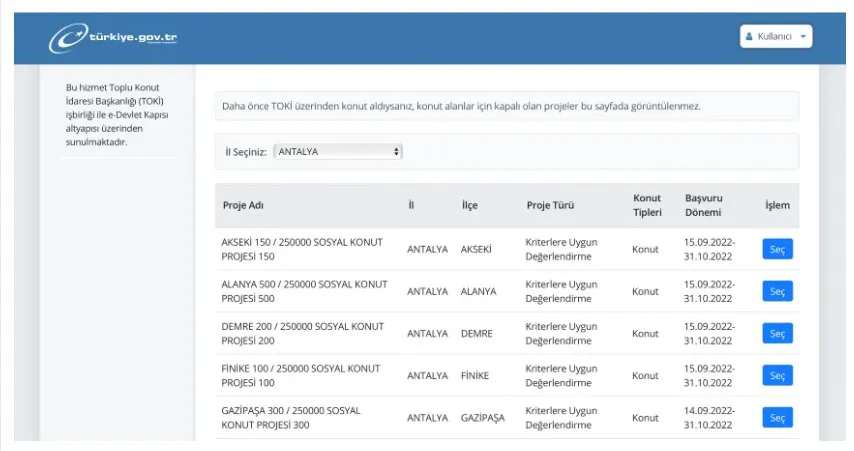Click the ALANYA 500 project name text
Screen dimensions: 854x451
[x=304, y=291]
